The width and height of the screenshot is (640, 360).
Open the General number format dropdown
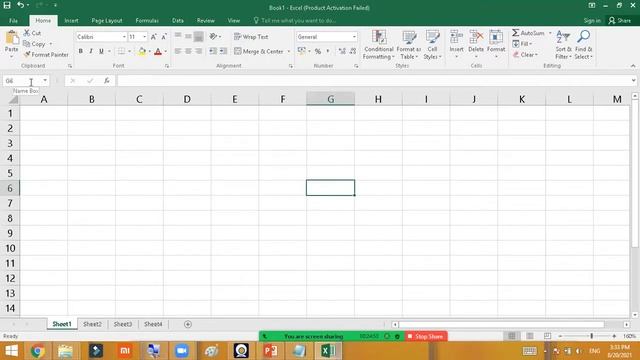[x=354, y=37]
